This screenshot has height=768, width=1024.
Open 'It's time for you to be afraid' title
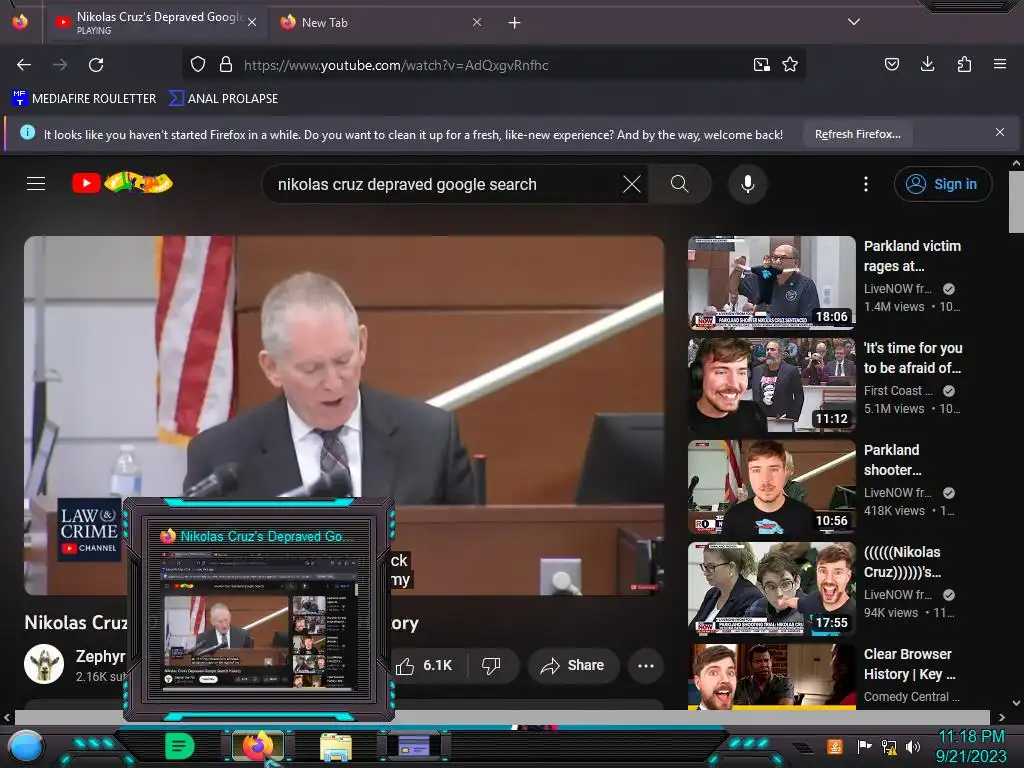[912, 358]
